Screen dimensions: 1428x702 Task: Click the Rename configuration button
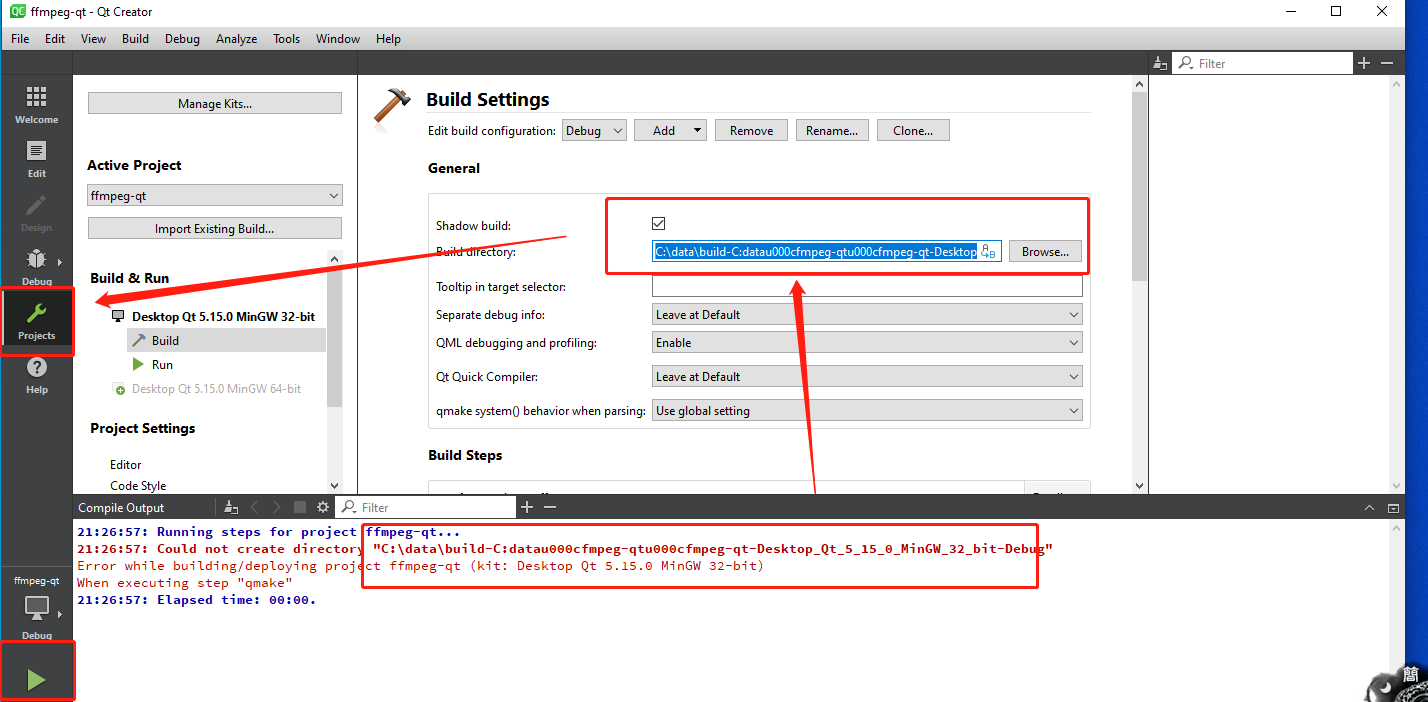coord(832,131)
